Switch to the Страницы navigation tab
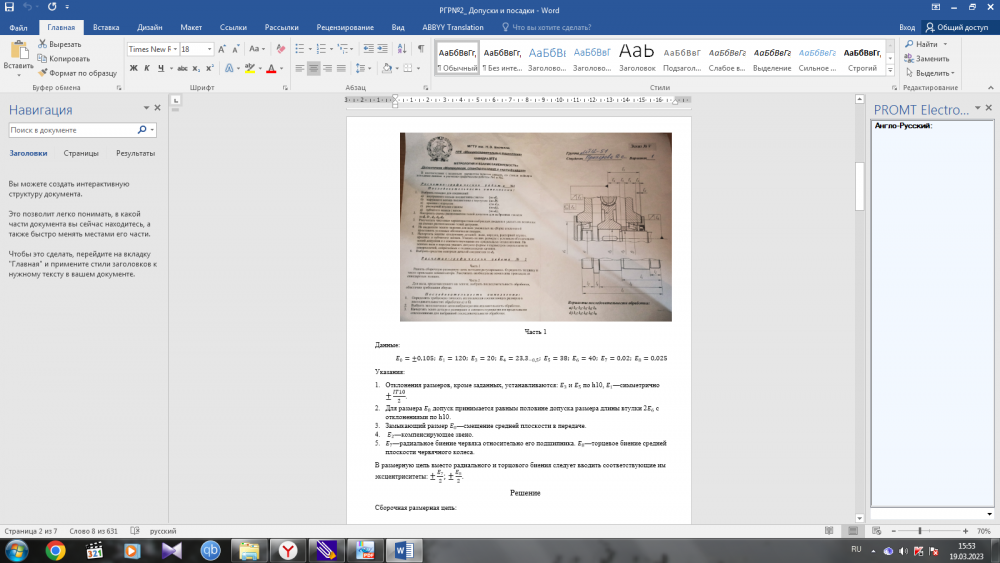Image resolution: width=1000 pixels, height=563 pixels. pos(80,153)
